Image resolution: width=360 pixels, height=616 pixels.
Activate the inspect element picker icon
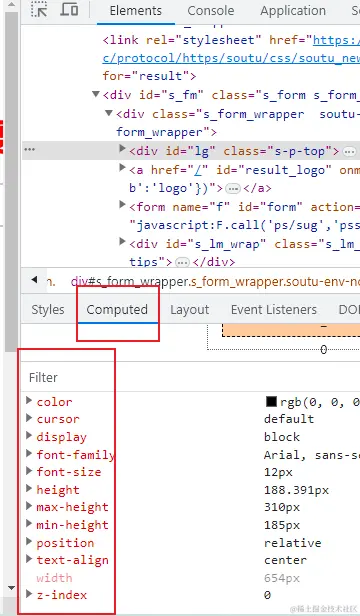(x=39, y=10)
